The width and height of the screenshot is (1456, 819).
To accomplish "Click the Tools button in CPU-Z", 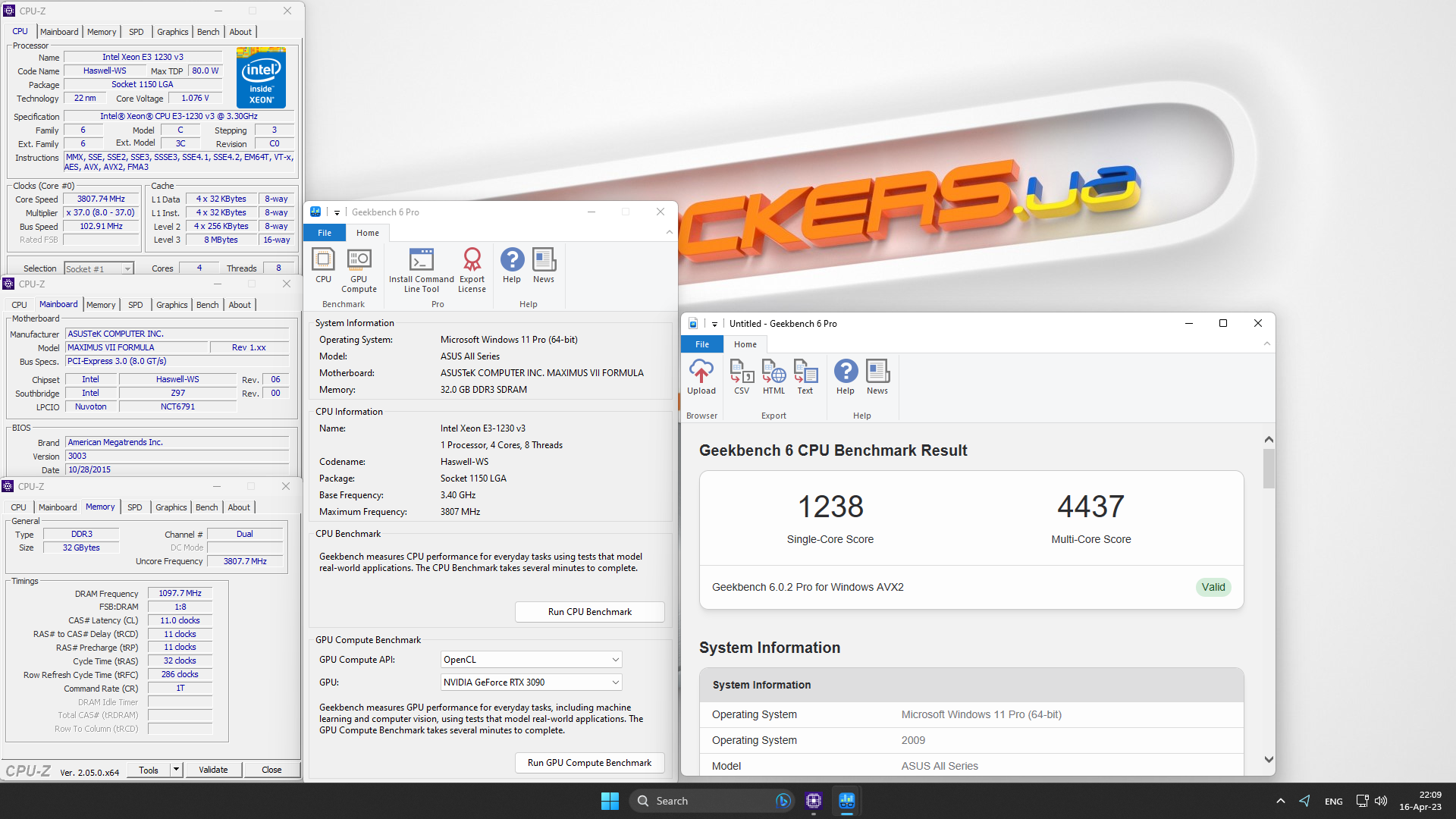I will (x=149, y=770).
